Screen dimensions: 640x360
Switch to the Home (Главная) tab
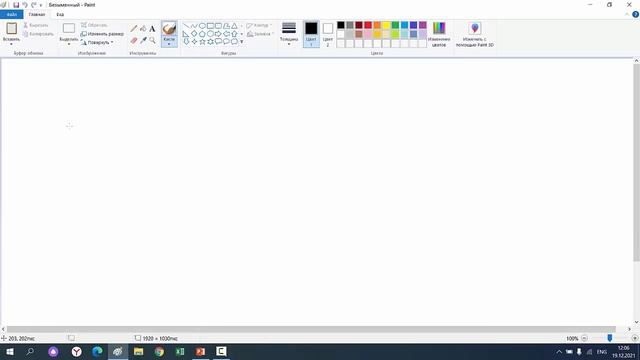[37, 14]
